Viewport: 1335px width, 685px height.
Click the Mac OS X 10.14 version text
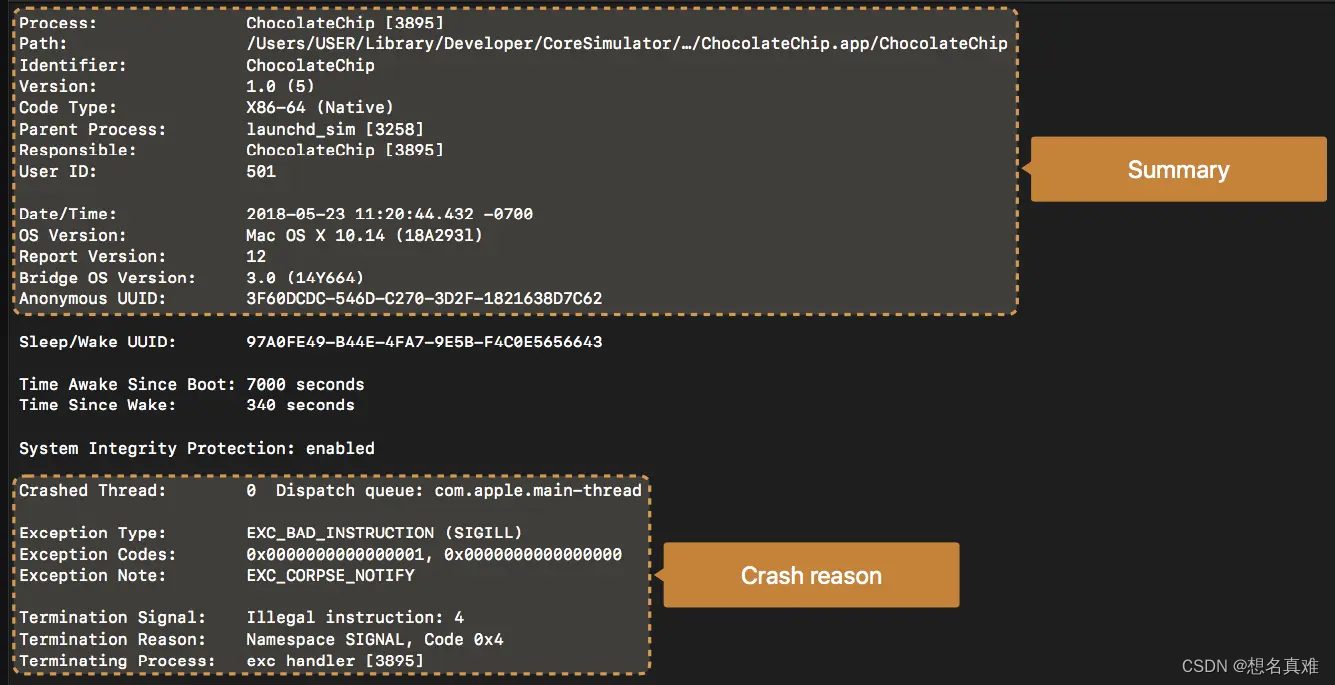pos(364,235)
